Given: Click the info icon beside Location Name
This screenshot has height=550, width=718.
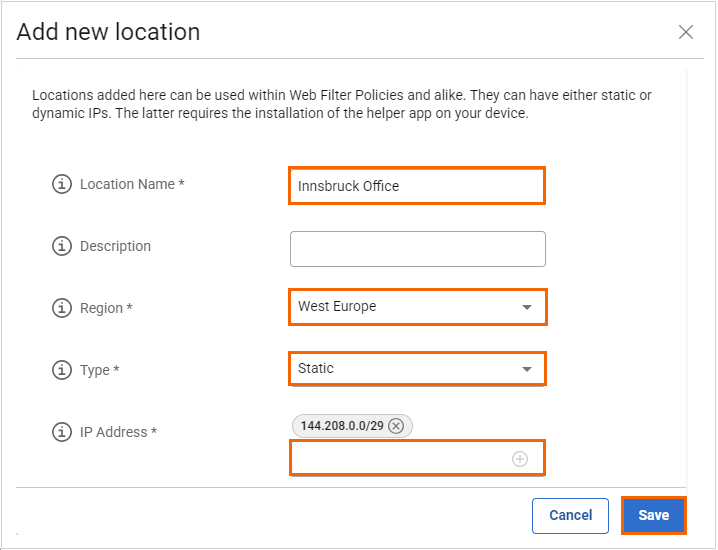Looking at the screenshot, I should coord(63,184).
